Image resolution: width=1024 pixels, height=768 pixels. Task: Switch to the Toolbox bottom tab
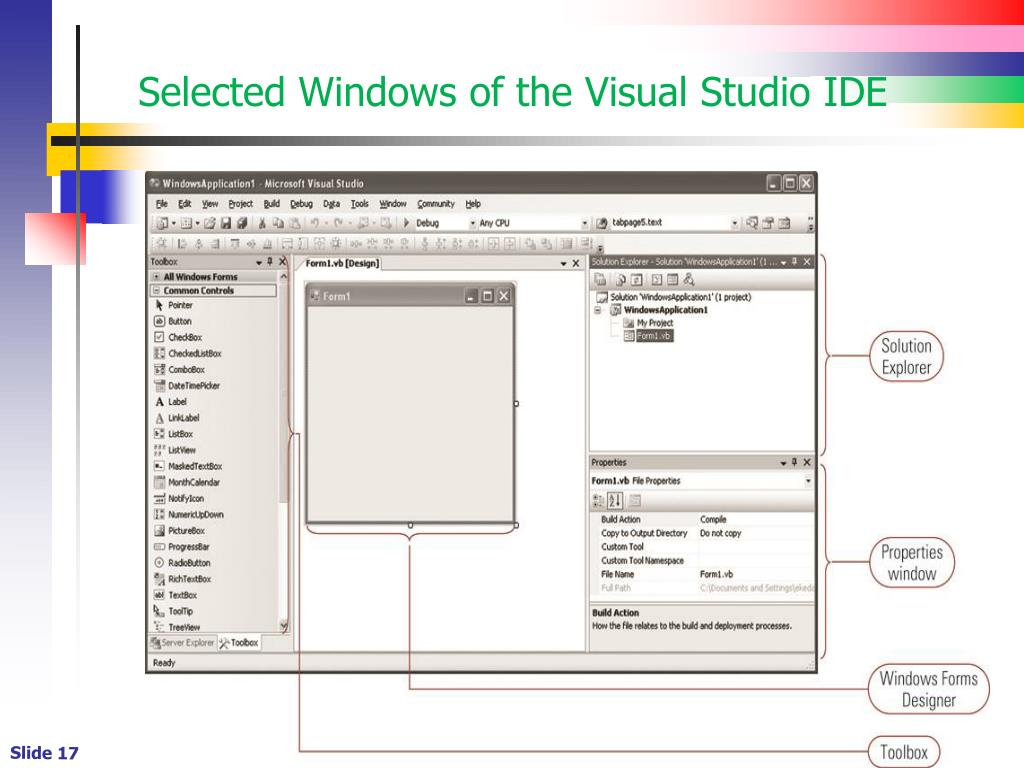click(239, 643)
